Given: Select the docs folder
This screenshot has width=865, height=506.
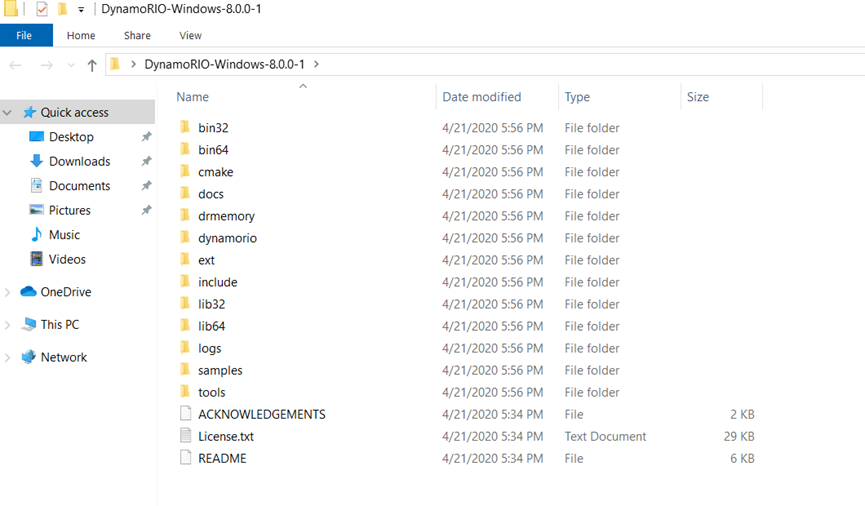Looking at the screenshot, I should tap(211, 194).
